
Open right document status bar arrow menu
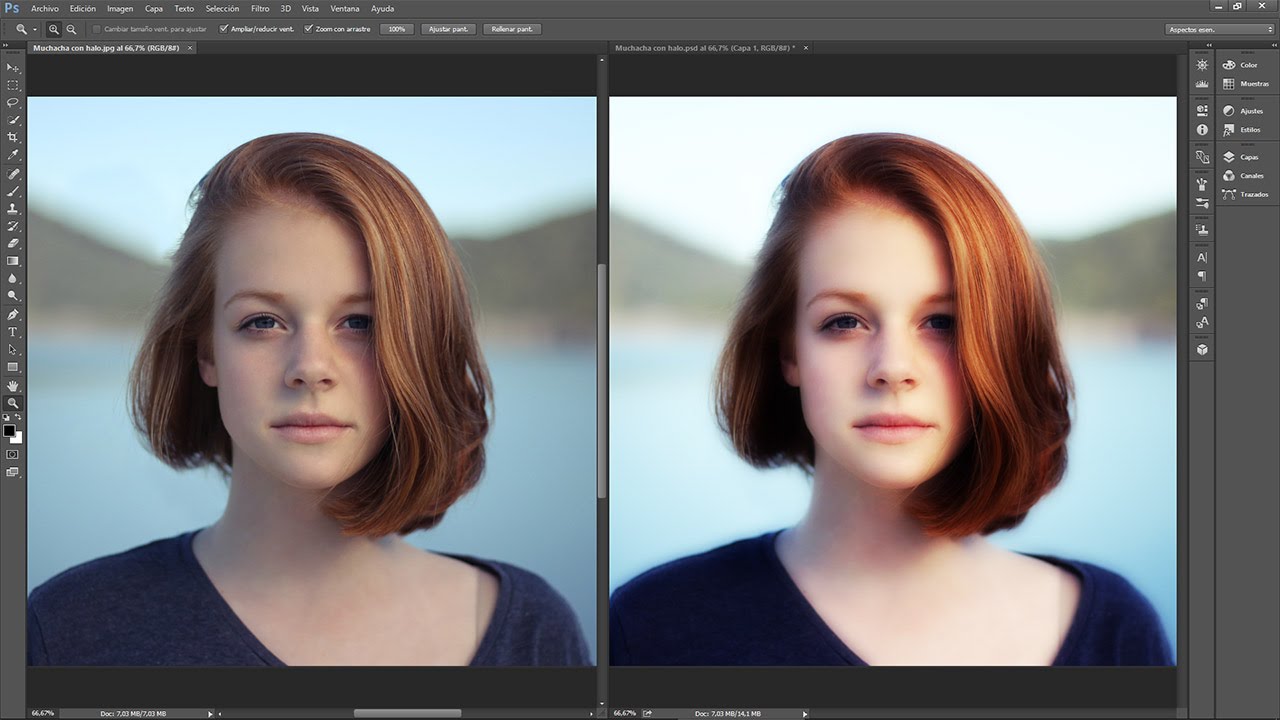pos(804,713)
